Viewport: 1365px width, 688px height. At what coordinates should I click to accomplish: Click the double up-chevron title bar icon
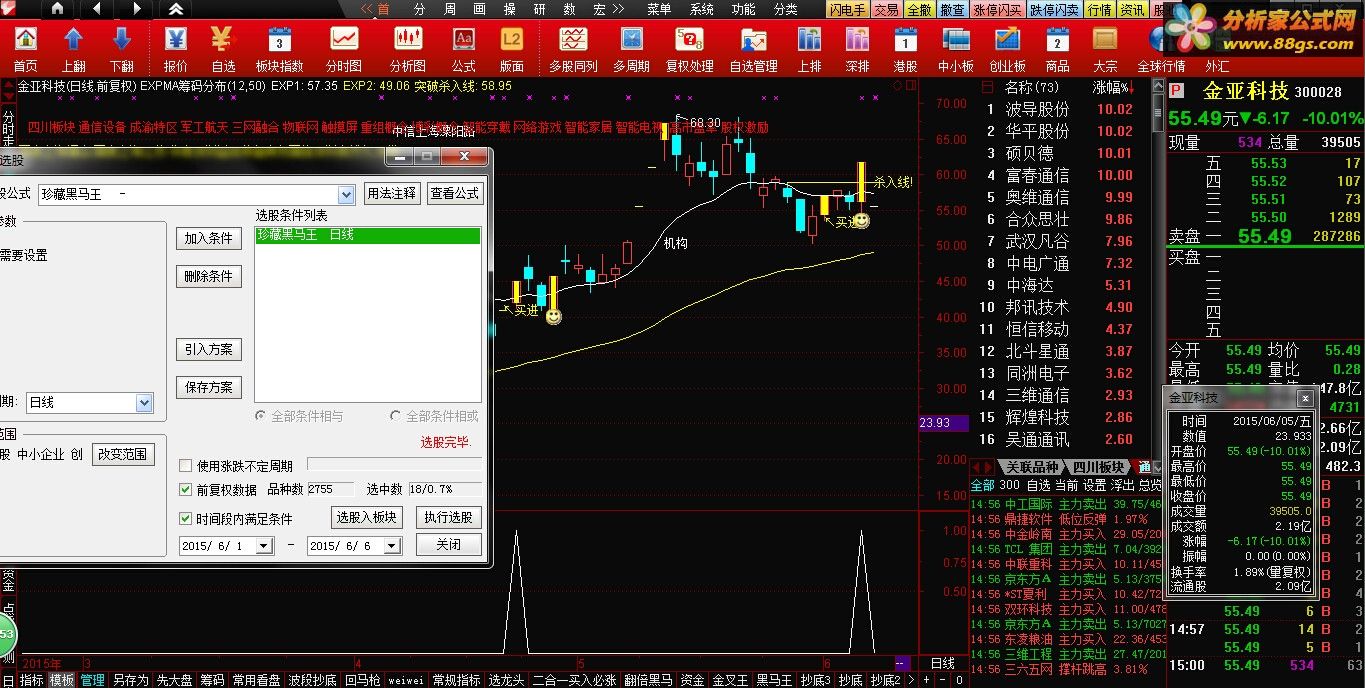click(x=175, y=9)
